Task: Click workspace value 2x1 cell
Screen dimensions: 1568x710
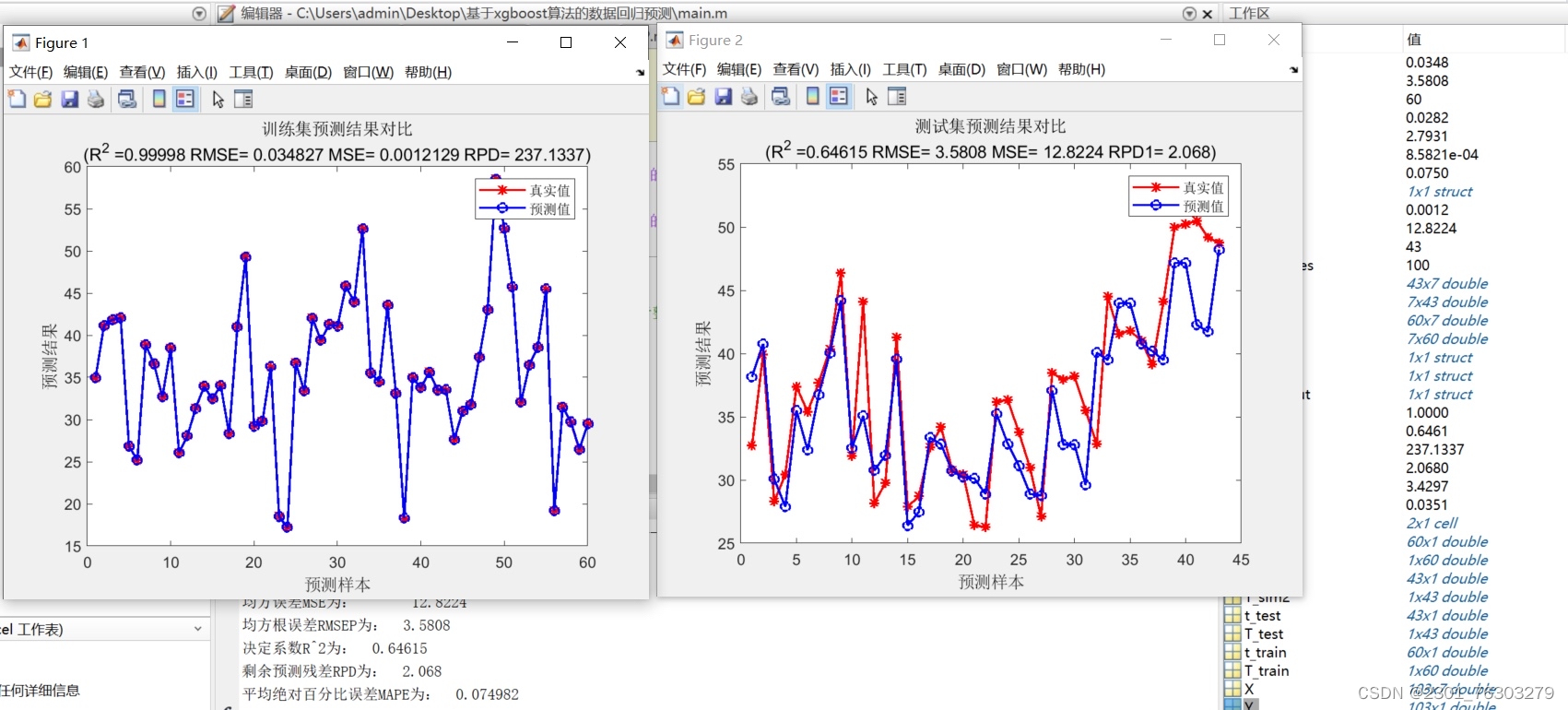Action: (x=1432, y=524)
